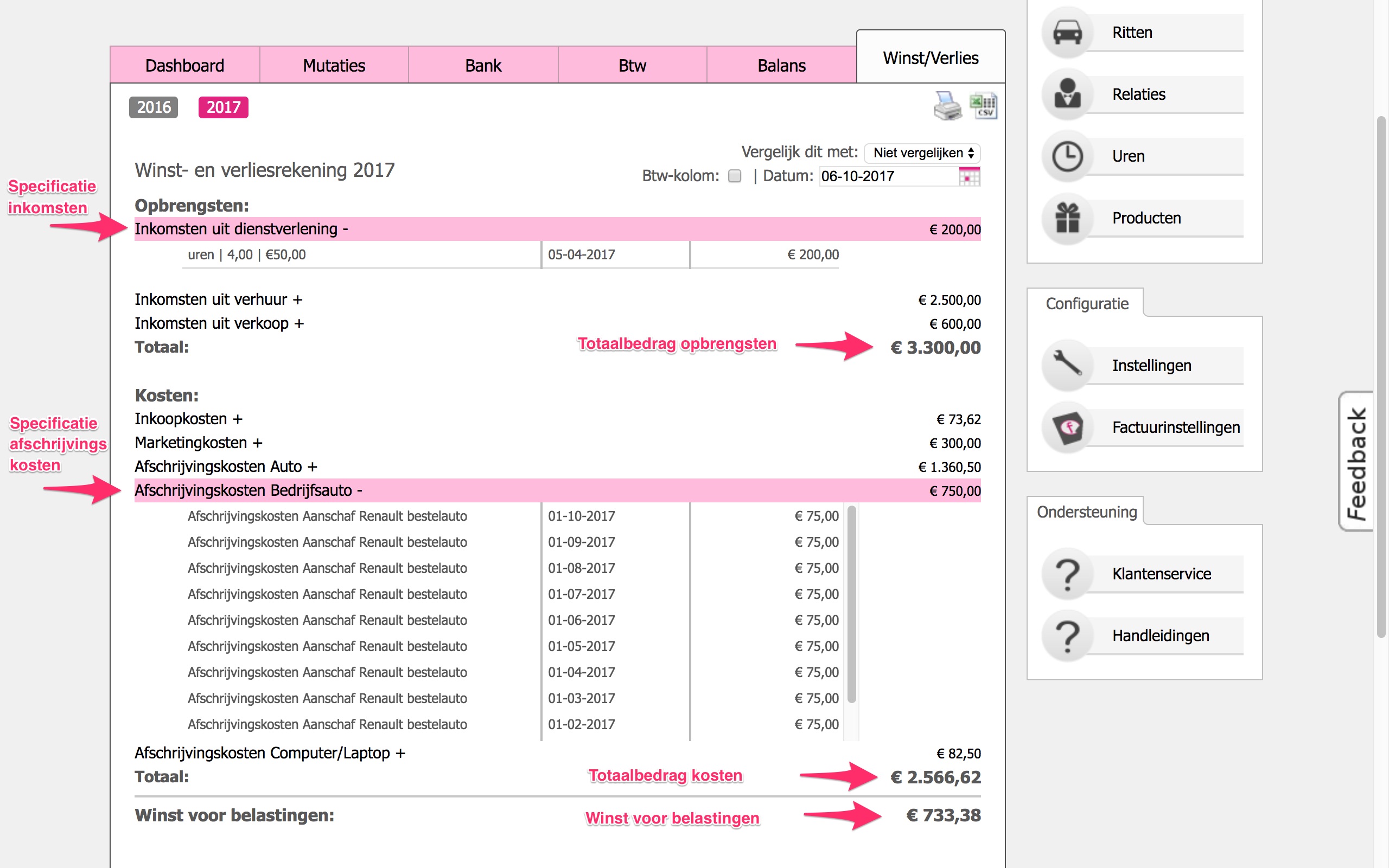Enable the Btw-kolom checkbox

click(x=735, y=176)
